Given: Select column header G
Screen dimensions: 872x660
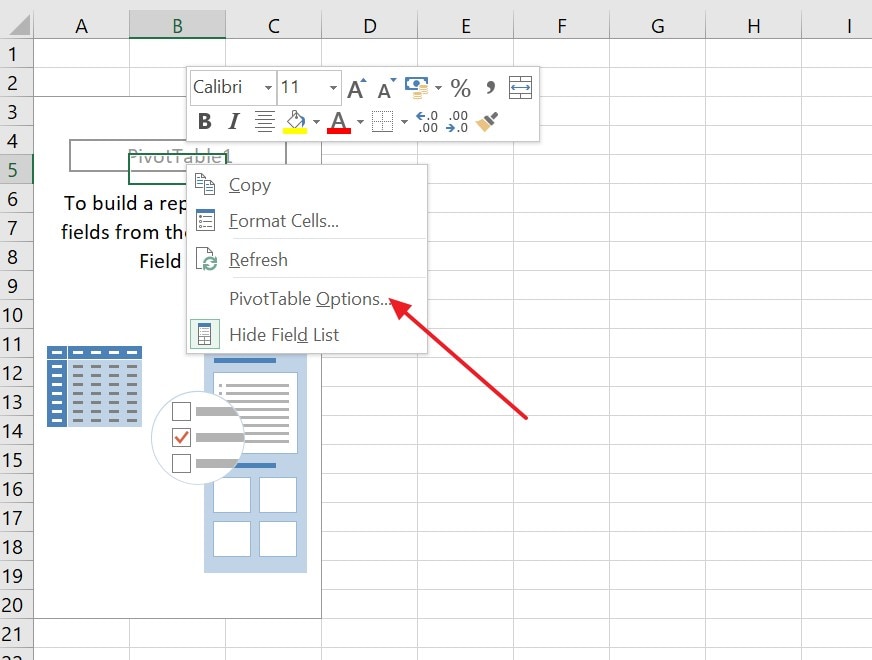Looking at the screenshot, I should tap(657, 25).
